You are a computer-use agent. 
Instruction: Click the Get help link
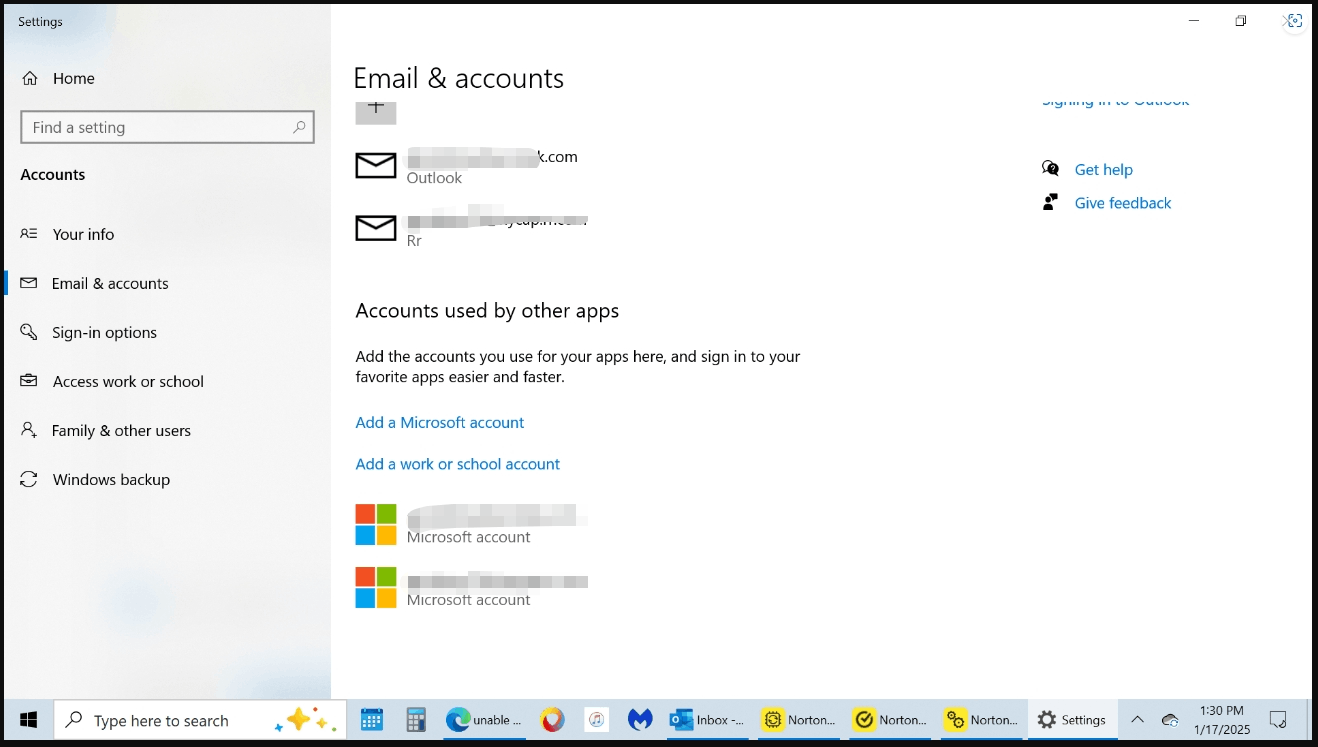pos(1104,170)
